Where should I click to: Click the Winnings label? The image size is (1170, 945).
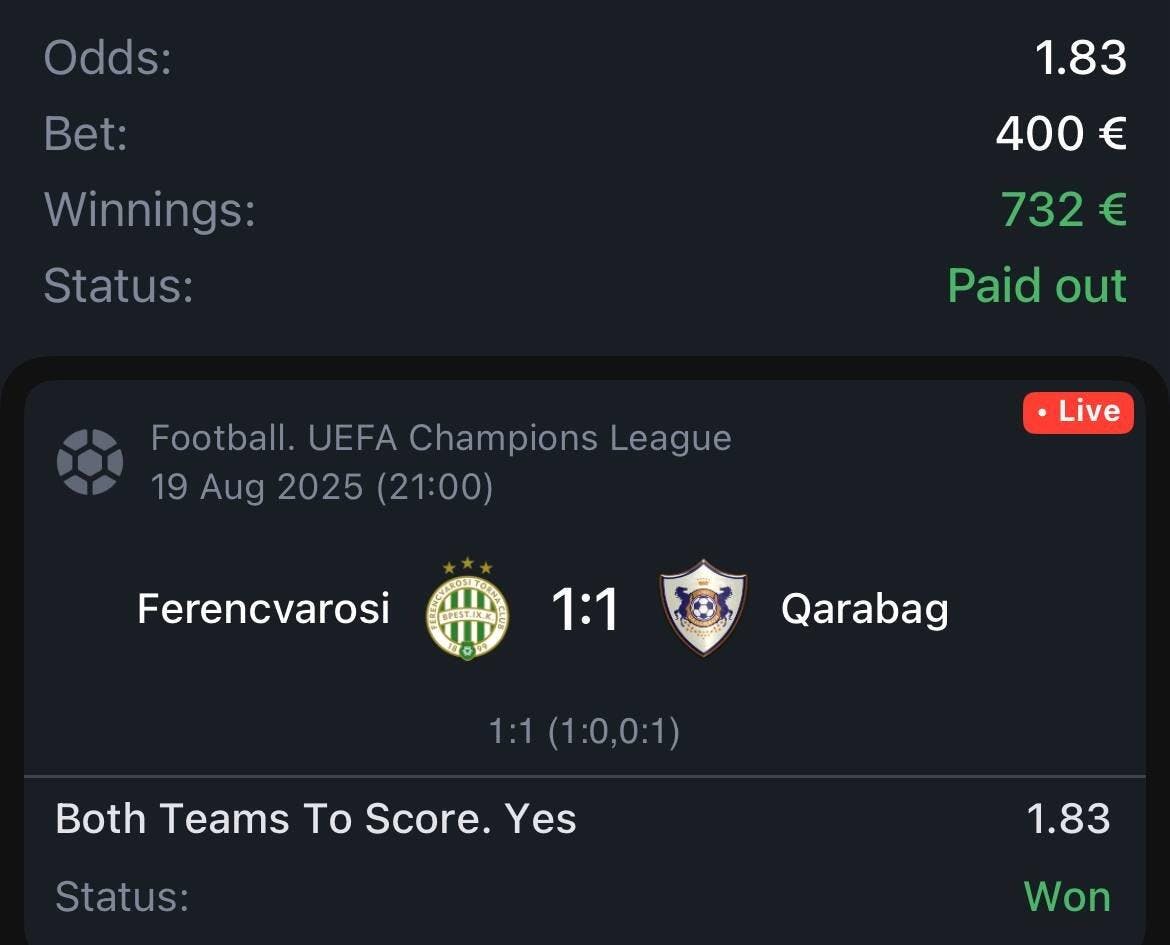coord(149,209)
